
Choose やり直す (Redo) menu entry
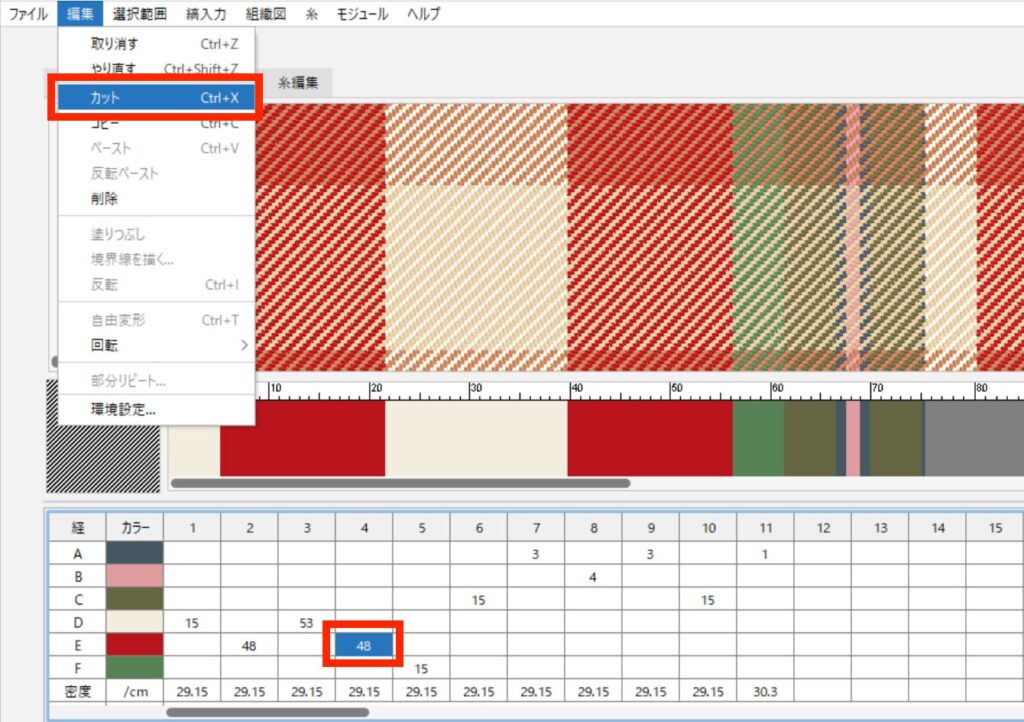[x=157, y=68]
